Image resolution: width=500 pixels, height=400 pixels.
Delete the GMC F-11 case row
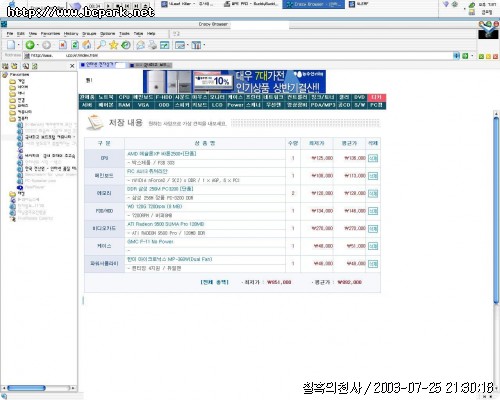click(373, 246)
